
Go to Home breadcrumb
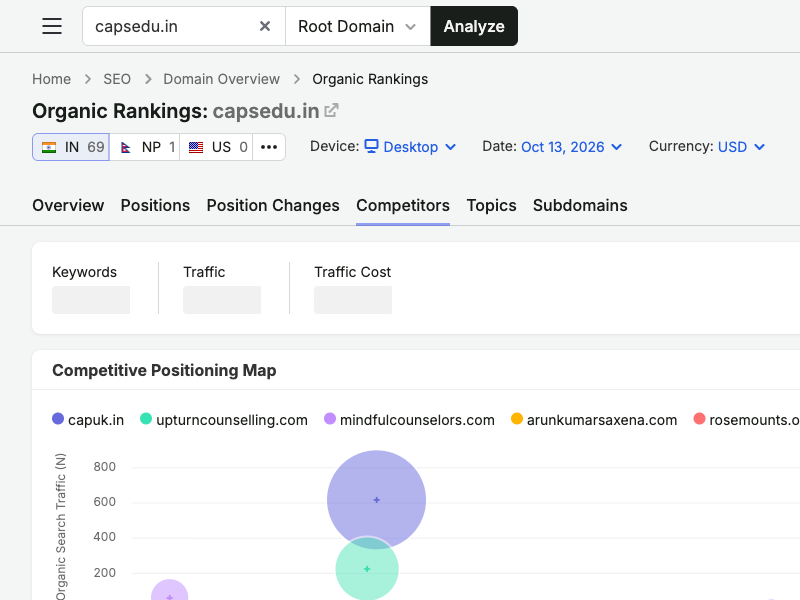[52, 79]
